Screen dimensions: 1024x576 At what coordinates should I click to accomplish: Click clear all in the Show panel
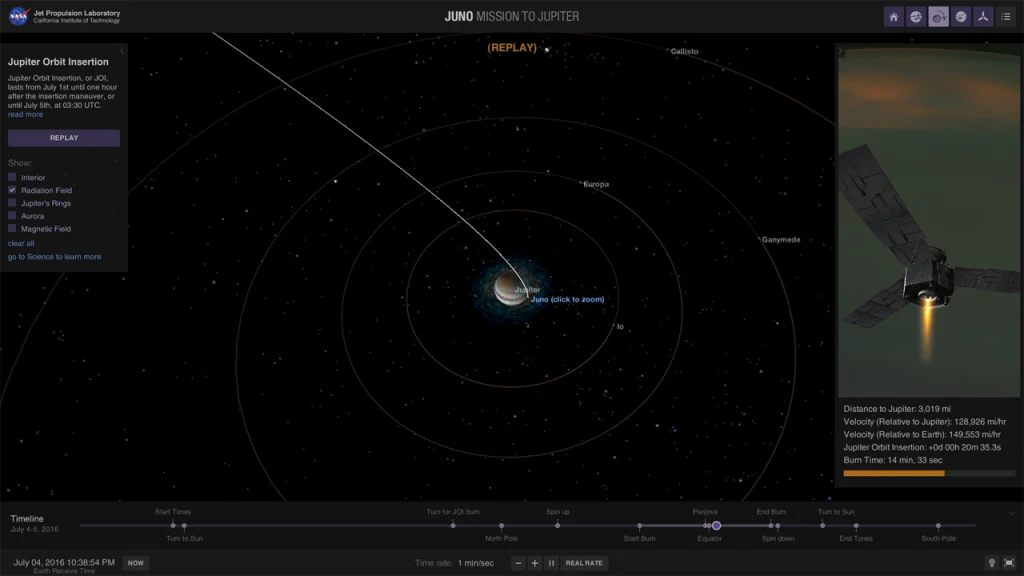point(21,241)
